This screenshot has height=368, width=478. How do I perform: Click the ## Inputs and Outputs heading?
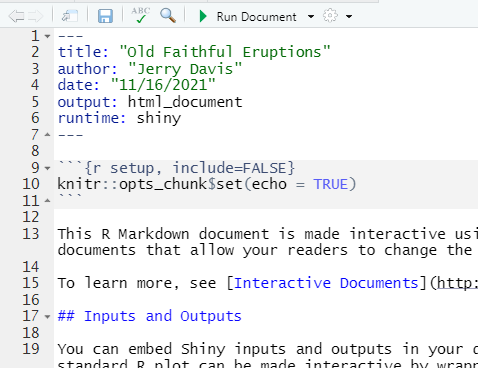click(150, 316)
